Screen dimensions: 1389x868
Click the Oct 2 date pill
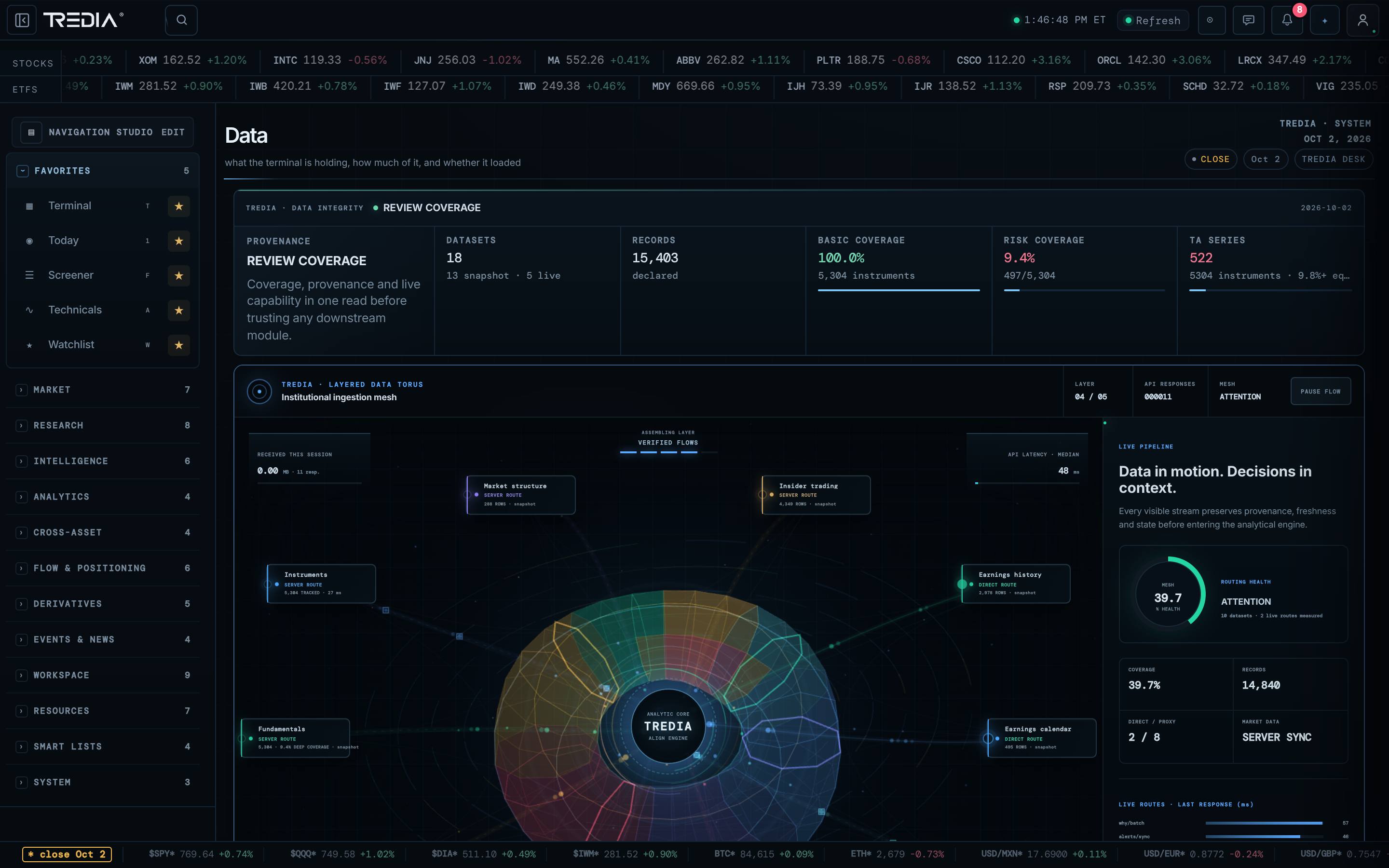click(1265, 159)
